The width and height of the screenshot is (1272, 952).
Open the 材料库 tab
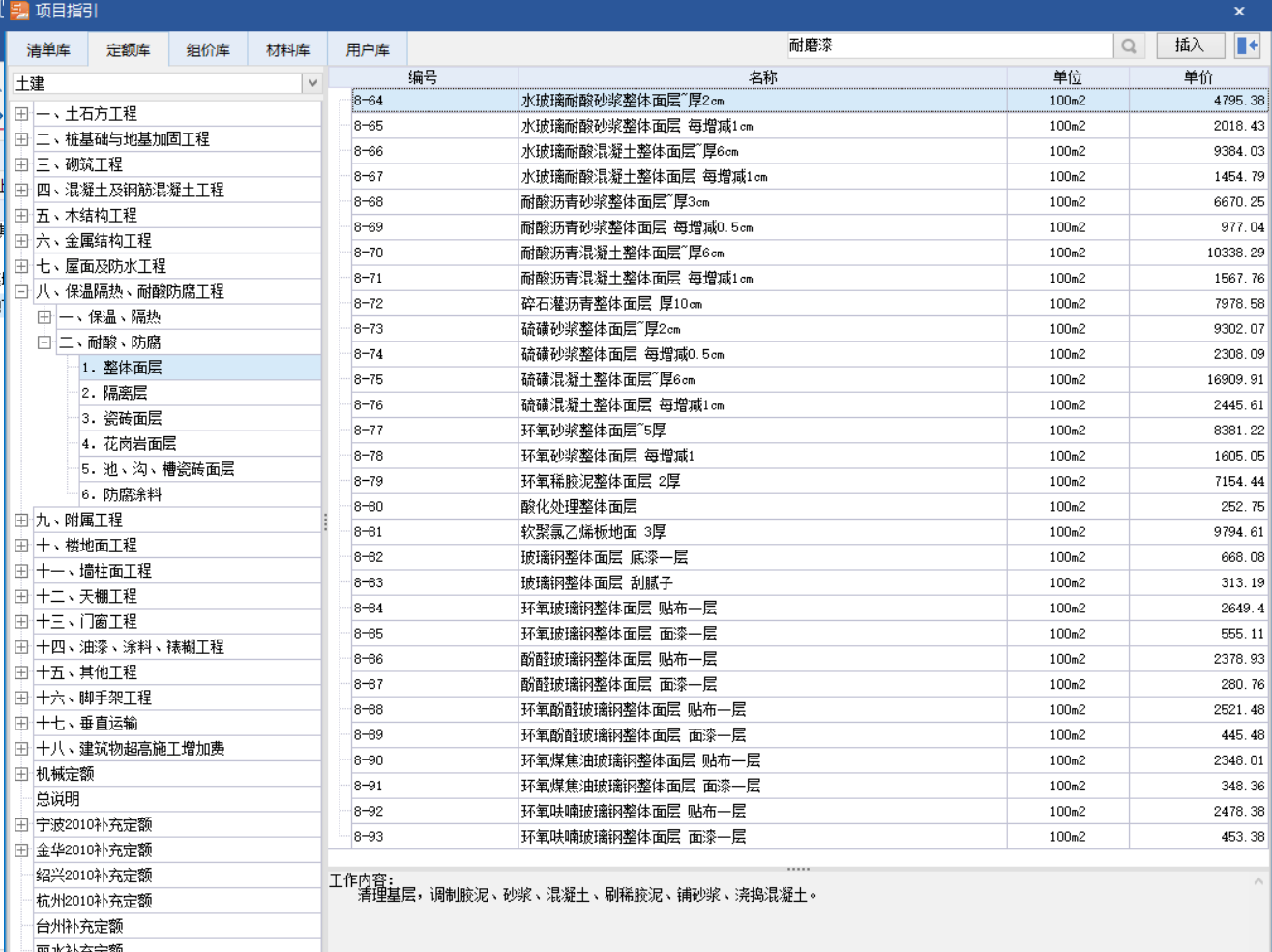(x=287, y=49)
